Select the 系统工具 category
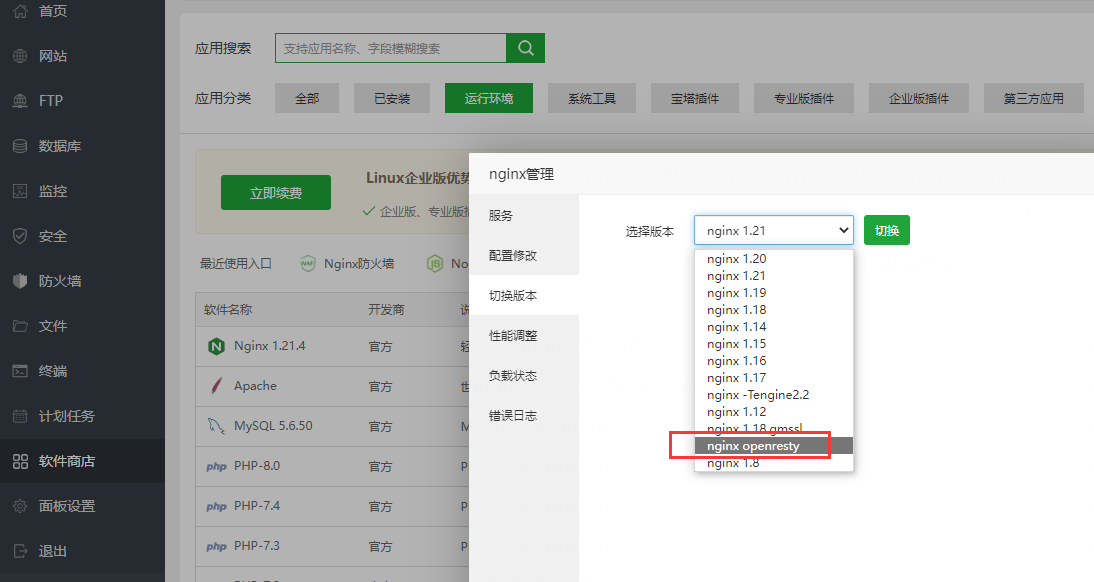1094x582 pixels. (592, 98)
